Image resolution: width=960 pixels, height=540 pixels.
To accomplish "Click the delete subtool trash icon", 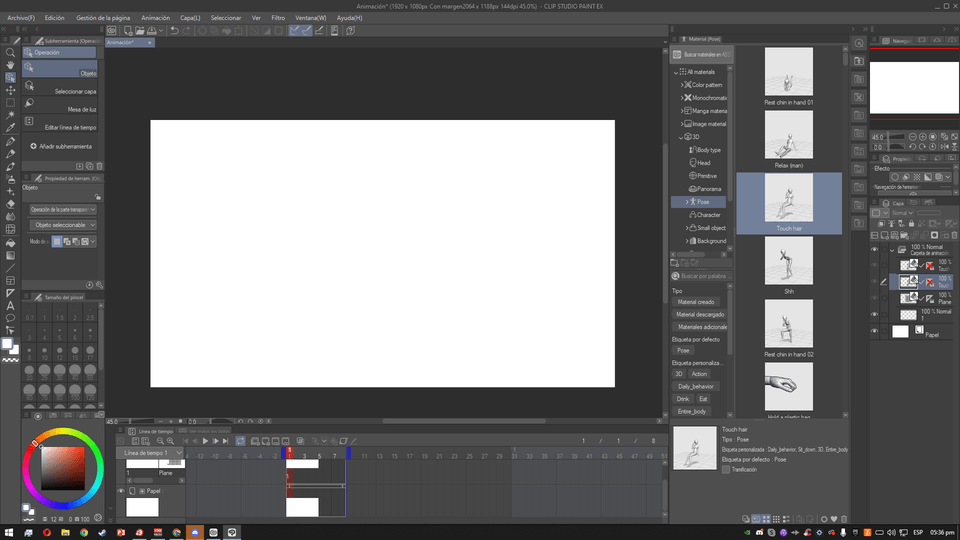I will click(x=99, y=166).
